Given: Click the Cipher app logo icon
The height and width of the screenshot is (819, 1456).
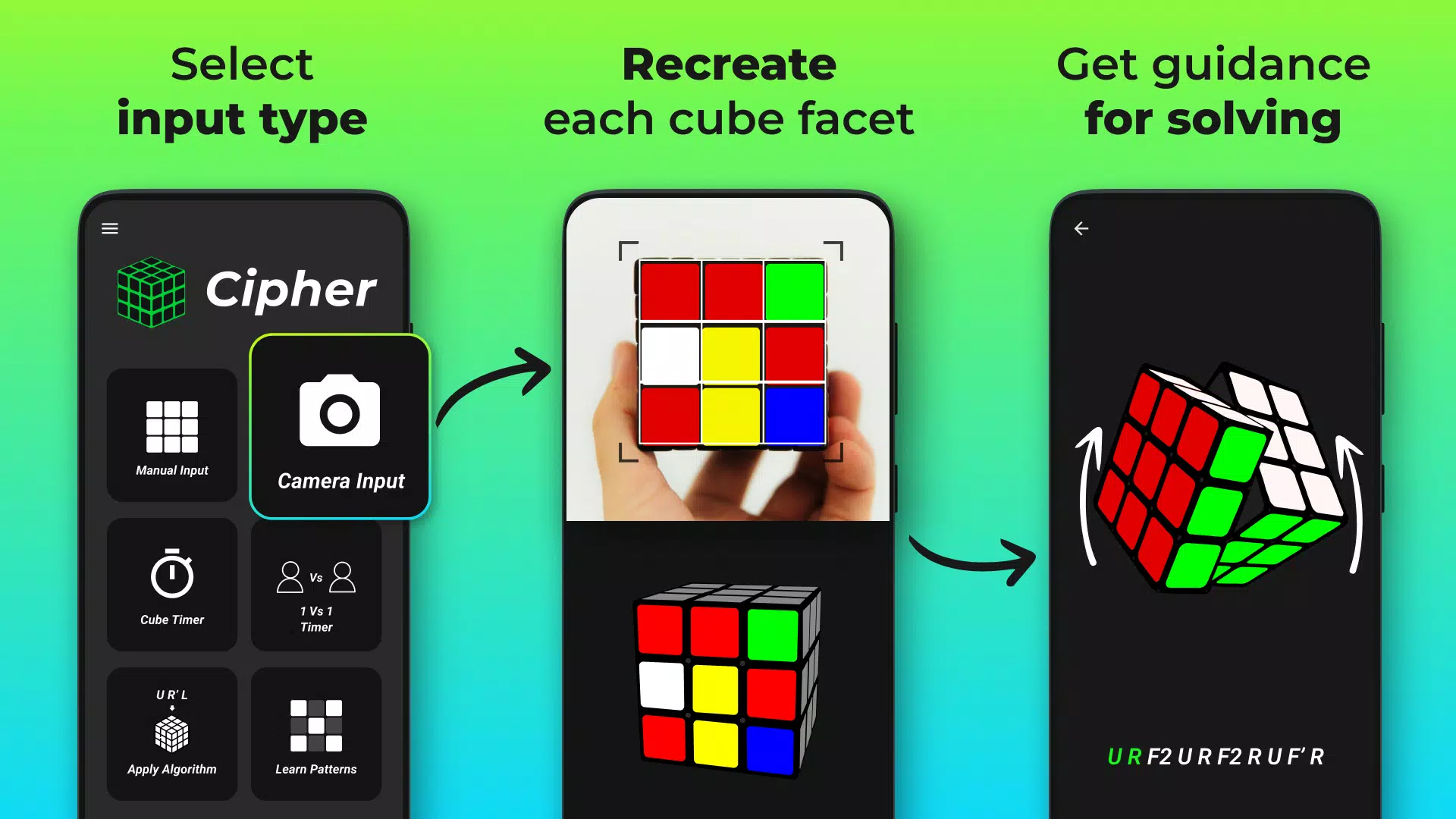Looking at the screenshot, I should [151, 287].
